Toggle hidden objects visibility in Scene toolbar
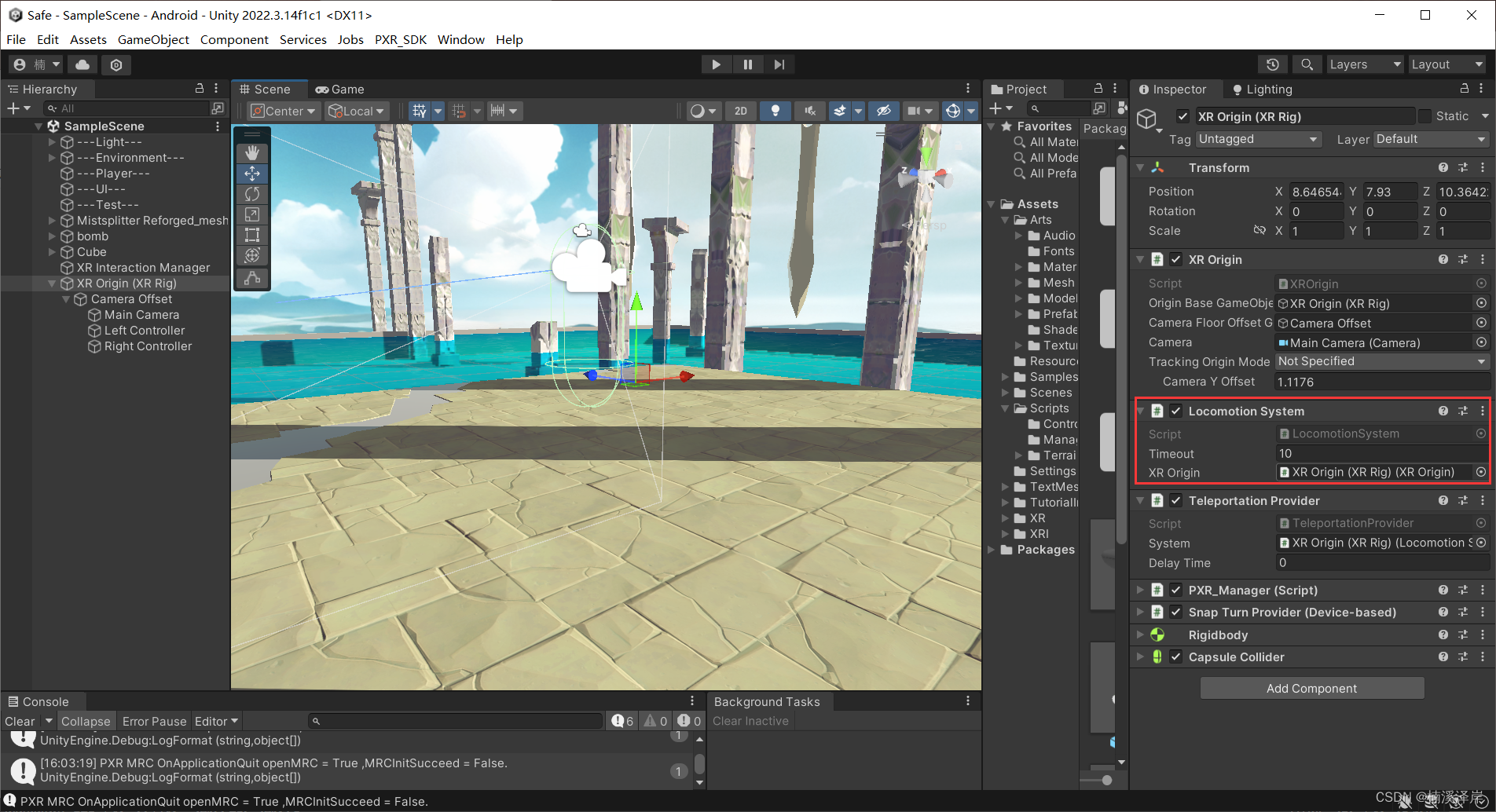The height and width of the screenshot is (812, 1496). [x=883, y=111]
